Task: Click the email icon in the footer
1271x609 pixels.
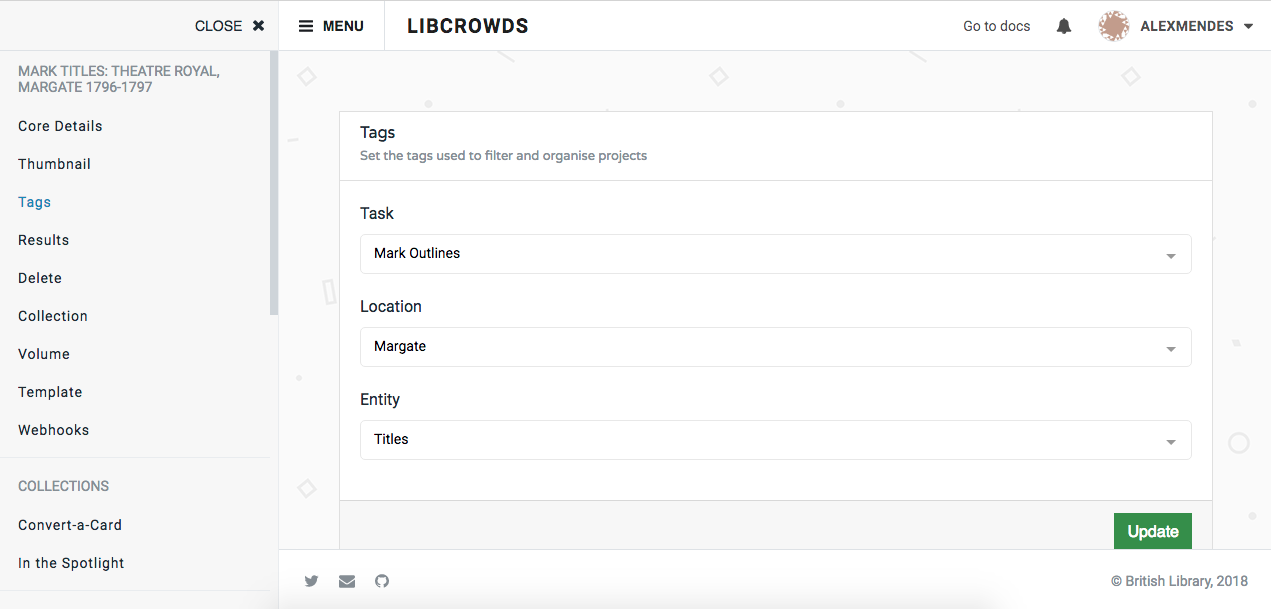Action: [346, 581]
